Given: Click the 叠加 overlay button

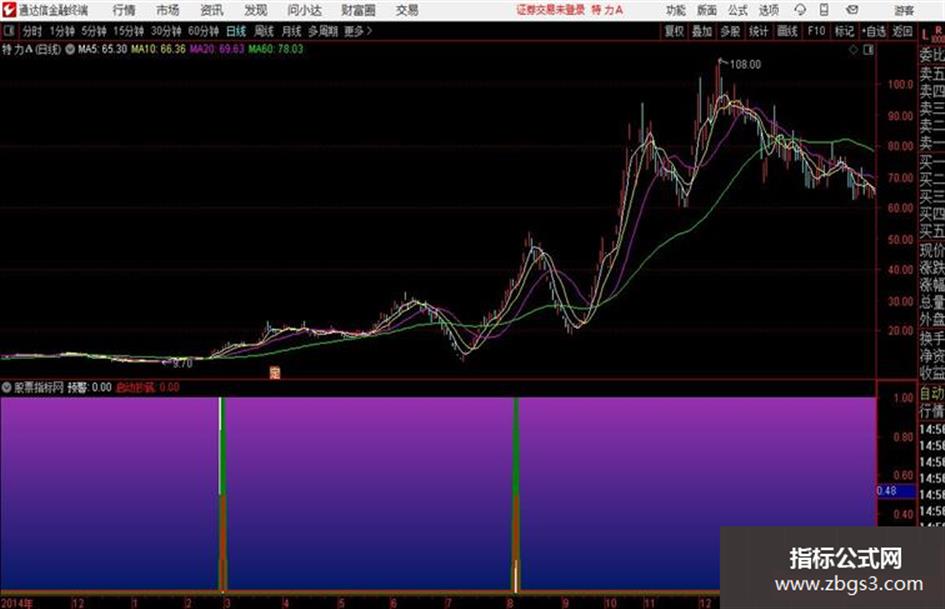Looking at the screenshot, I should pyautogui.click(x=702, y=31).
